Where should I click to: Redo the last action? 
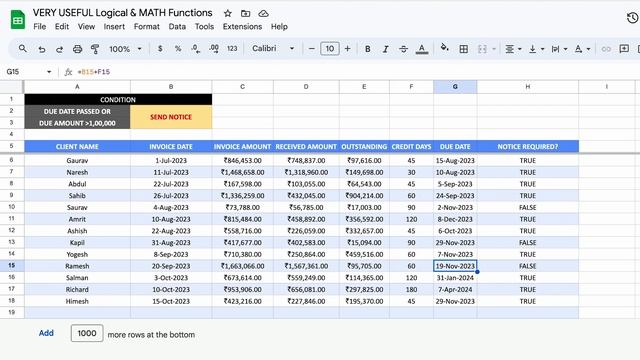pyautogui.click(x=60, y=49)
